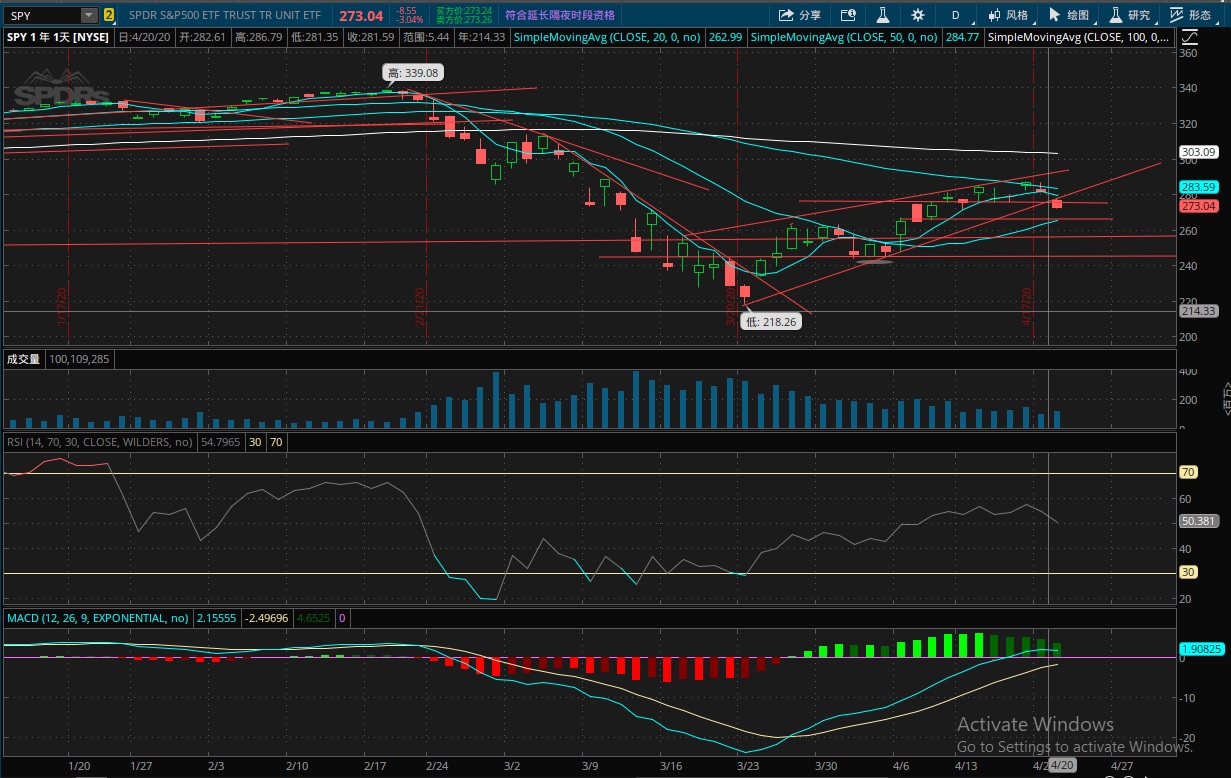Screen dimensions: 1231x778
Task: Click the MACD diff value 4.6525
Action: pyautogui.click(x=313, y=618)
